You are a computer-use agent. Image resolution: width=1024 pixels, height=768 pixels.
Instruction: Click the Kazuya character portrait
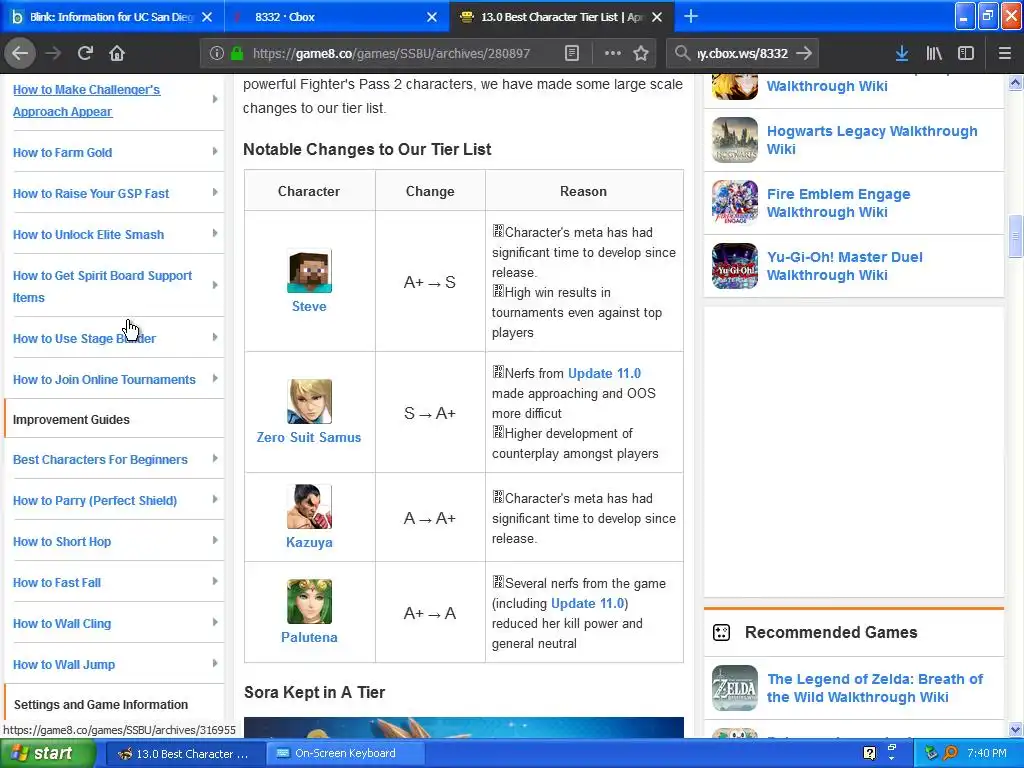(310, 507)
